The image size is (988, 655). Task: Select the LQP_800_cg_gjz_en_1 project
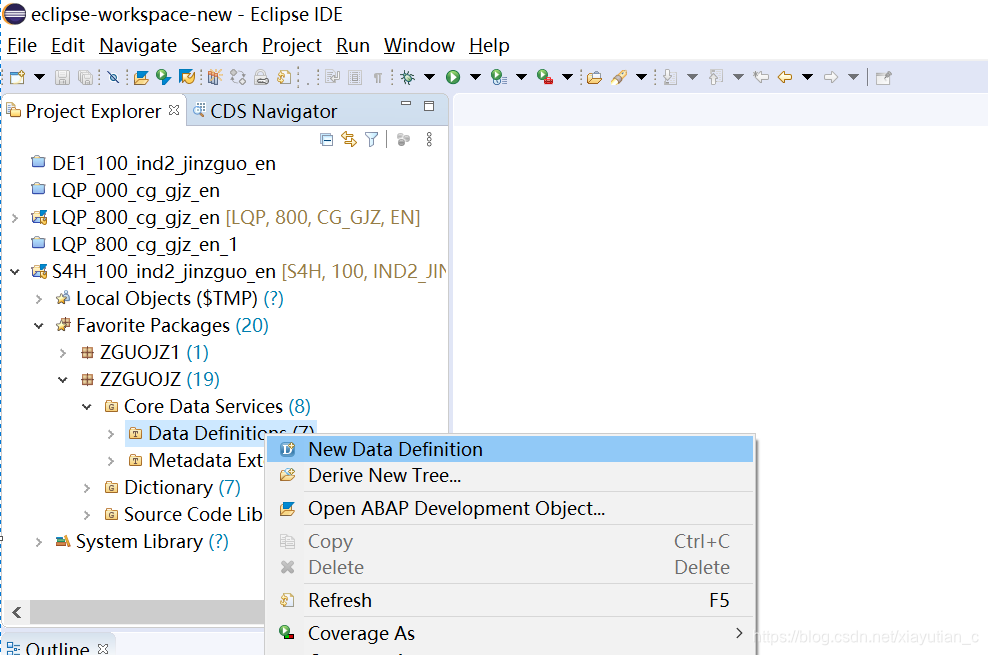[145, 245]
